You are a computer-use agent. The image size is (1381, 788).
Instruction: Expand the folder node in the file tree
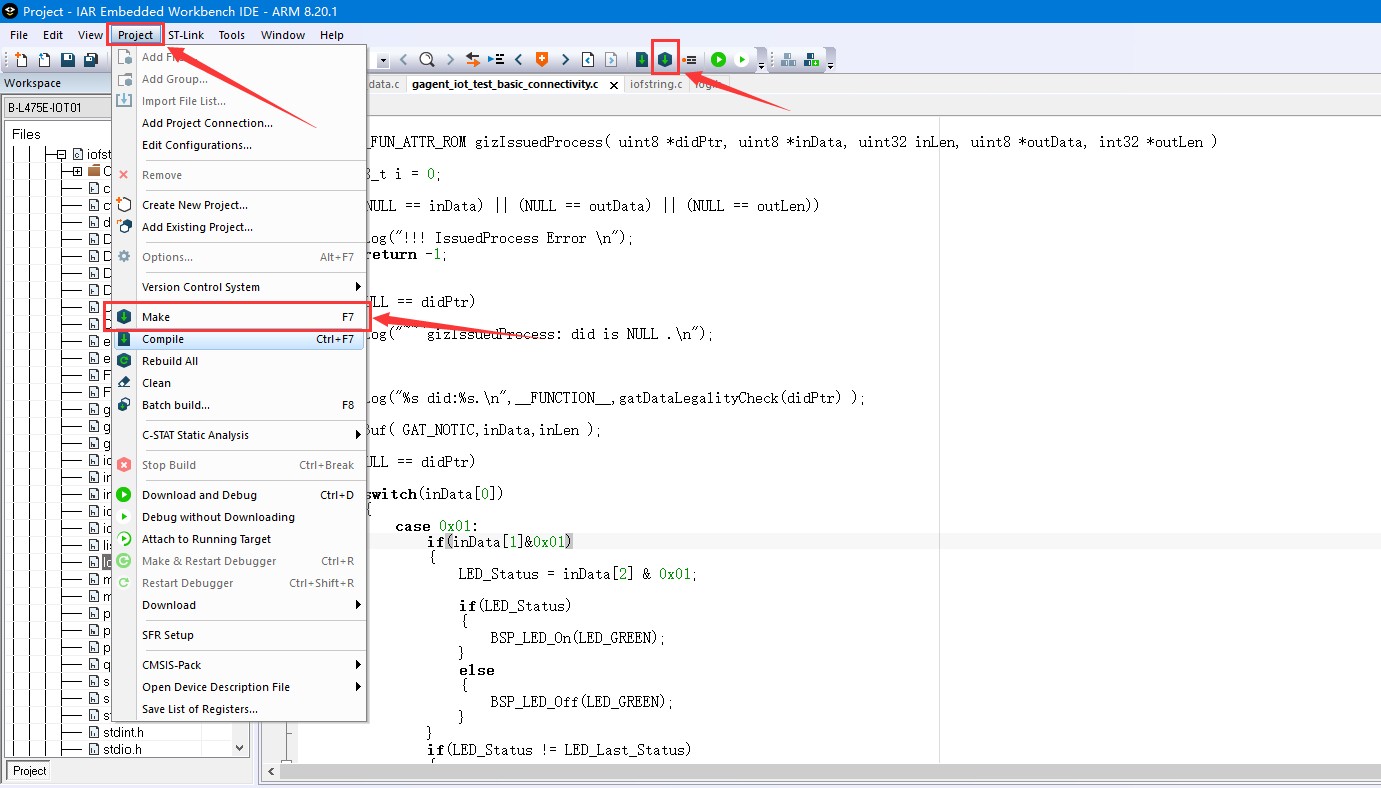click(x=77, y=171)
